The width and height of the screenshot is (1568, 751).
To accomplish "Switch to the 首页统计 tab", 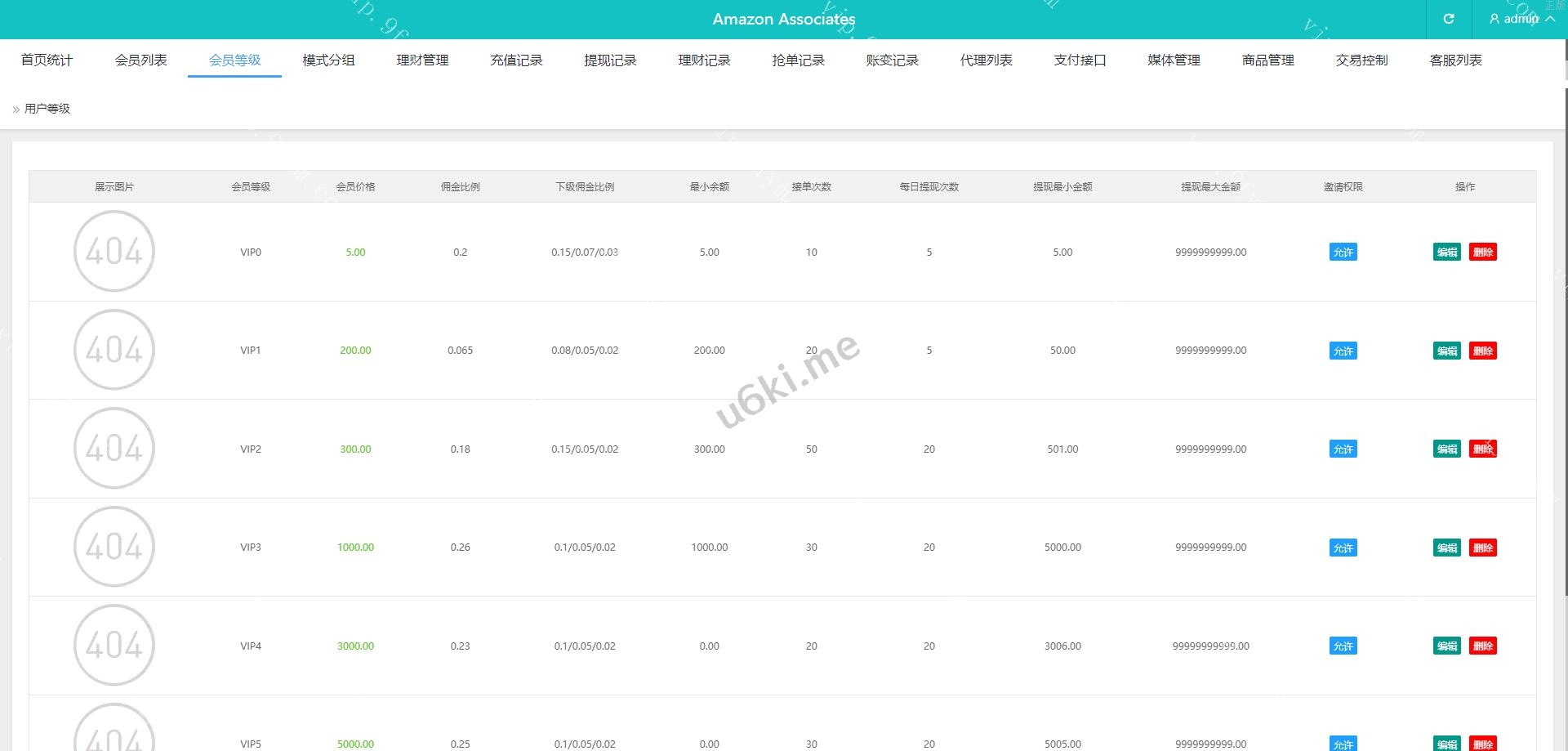I will [x=47, y=60].
